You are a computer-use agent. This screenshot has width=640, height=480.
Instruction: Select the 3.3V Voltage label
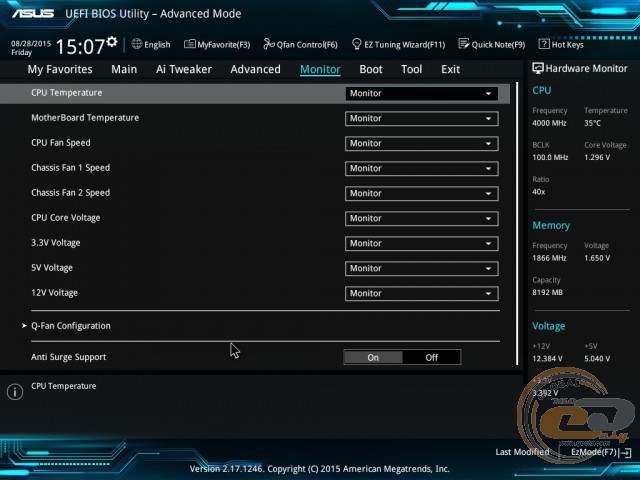pyautogui.click(x=56, y=243)
